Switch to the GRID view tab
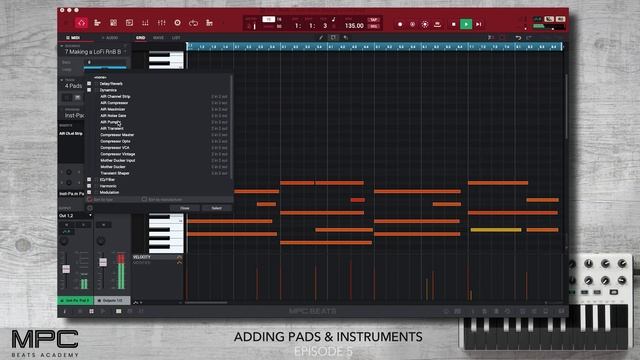 140,38
